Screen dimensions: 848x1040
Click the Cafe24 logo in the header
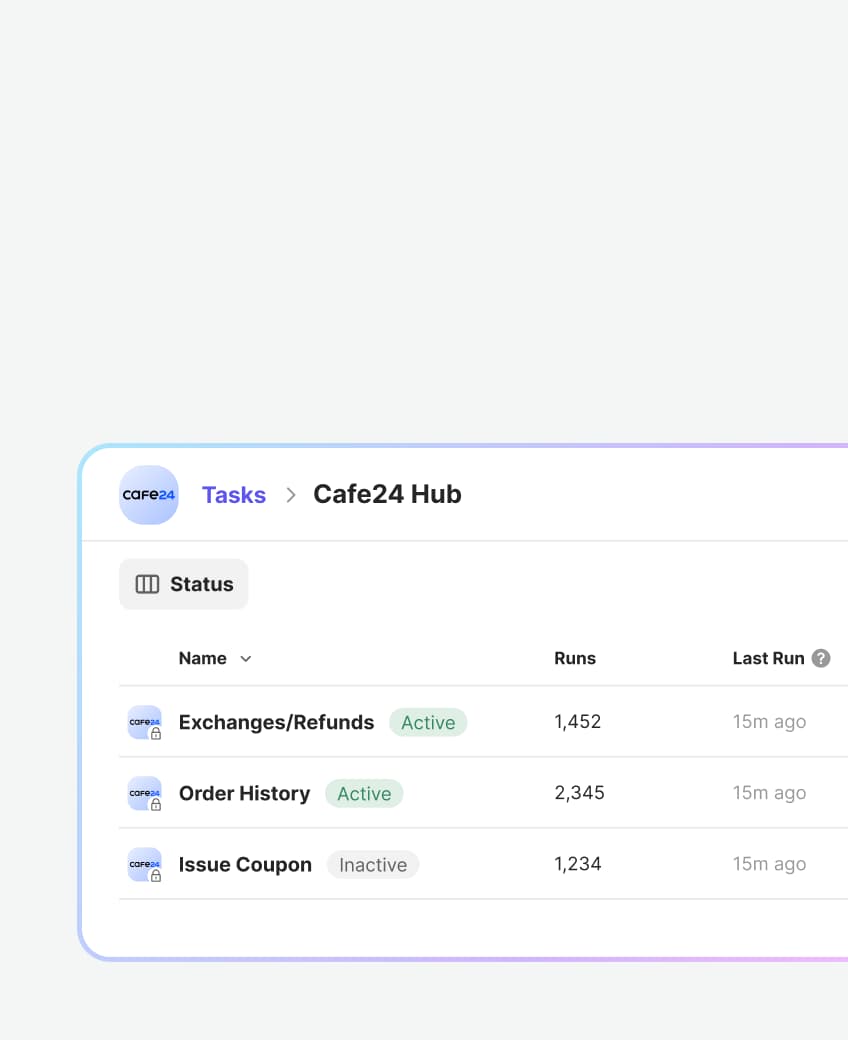[x=149, y=495]
